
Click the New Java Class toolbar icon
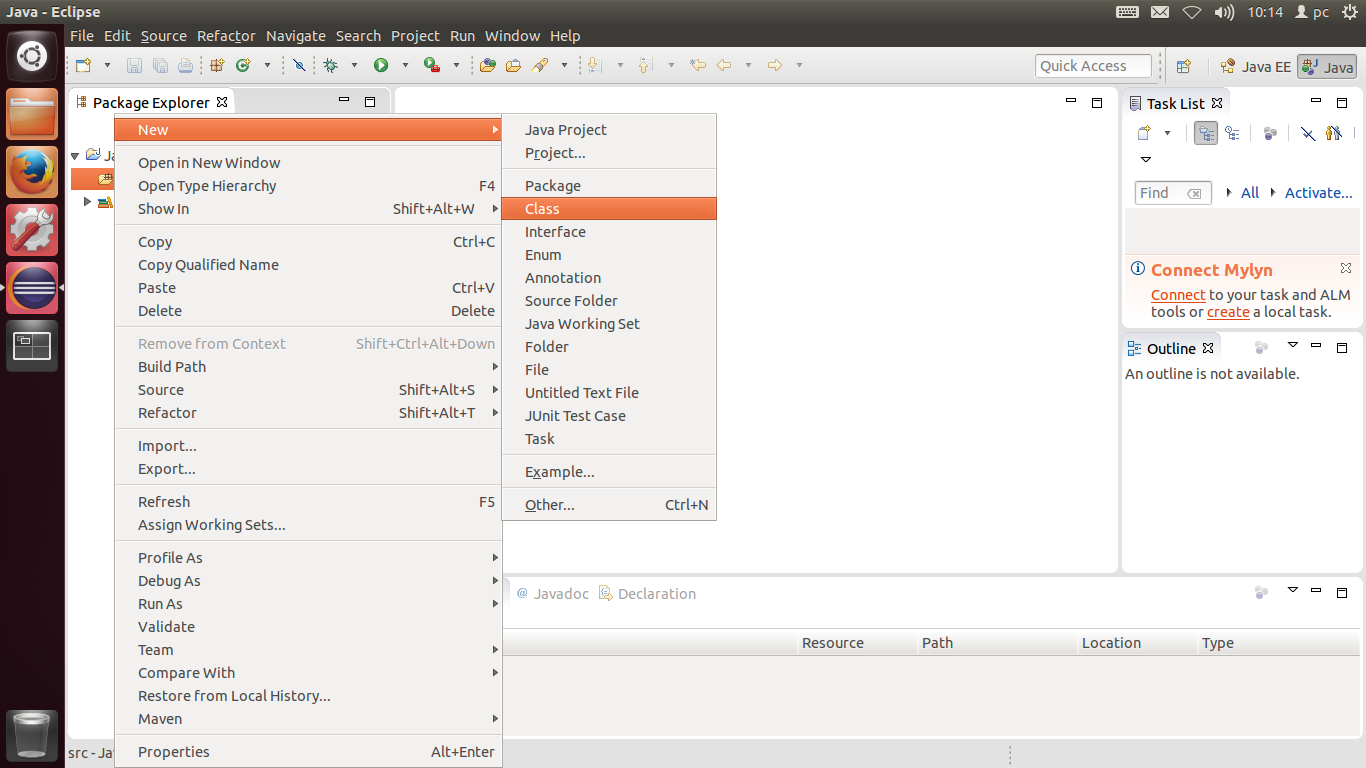(x=242, y=66)
